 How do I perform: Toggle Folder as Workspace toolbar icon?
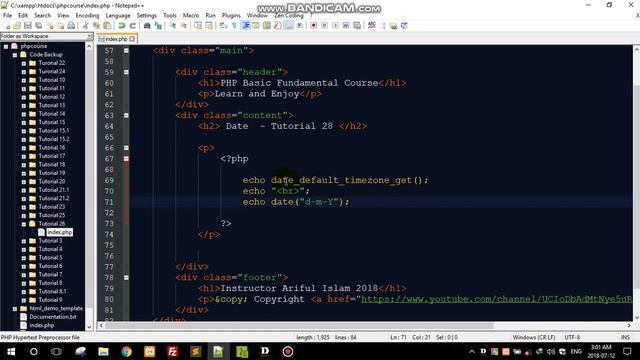tap(289, 26)
